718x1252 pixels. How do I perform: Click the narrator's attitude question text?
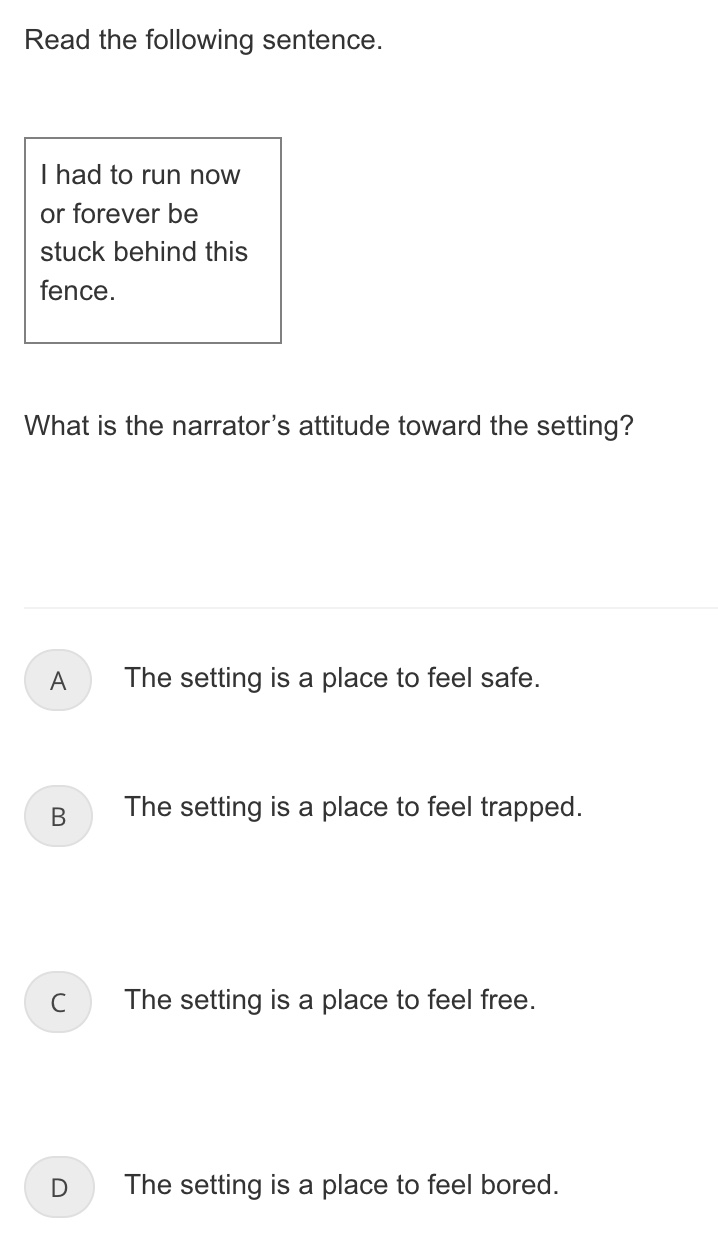pyautogui.click(x=329, y=427)
